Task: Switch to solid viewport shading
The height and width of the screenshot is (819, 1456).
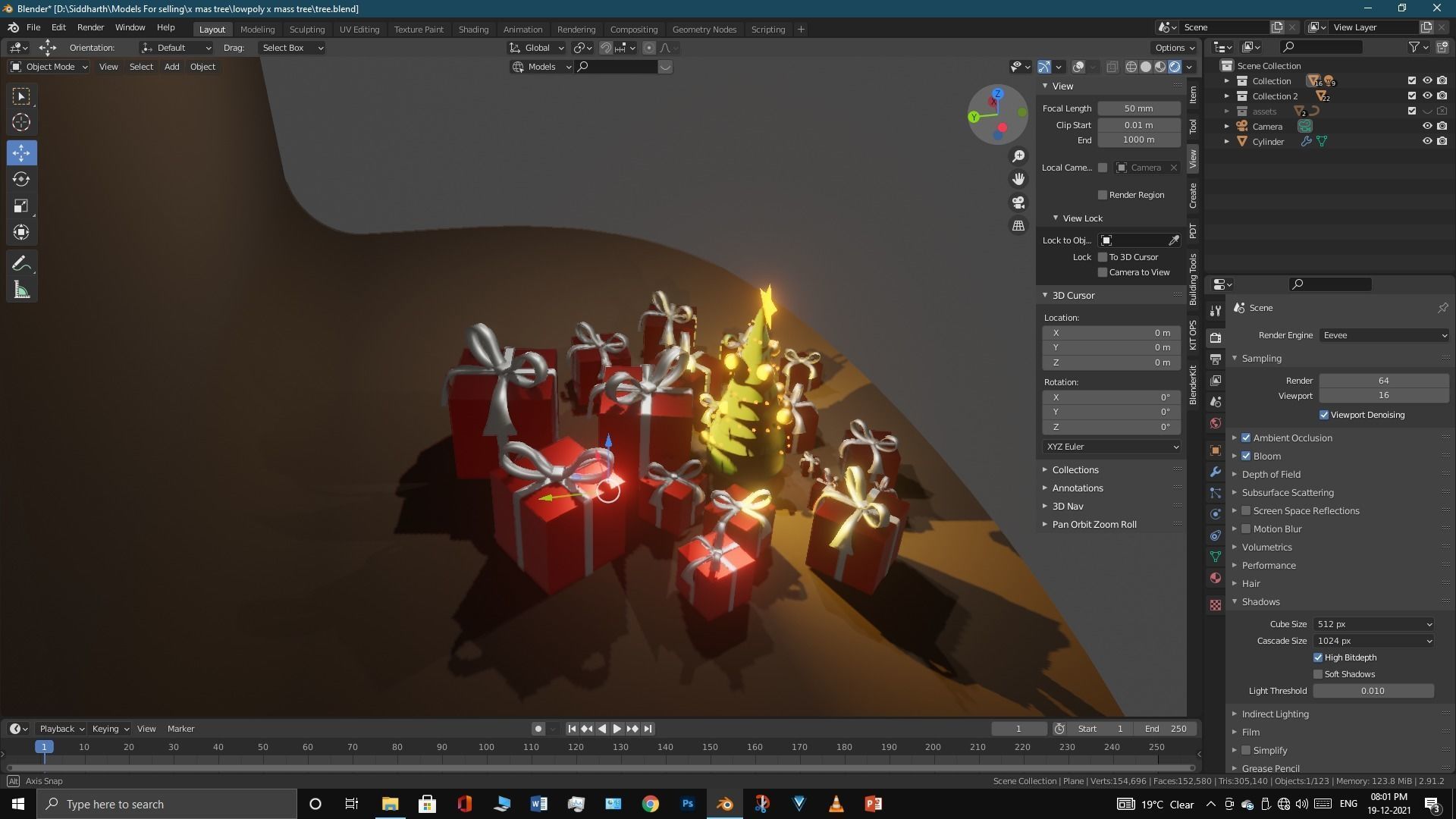Action: click(x=1146, y=67)
